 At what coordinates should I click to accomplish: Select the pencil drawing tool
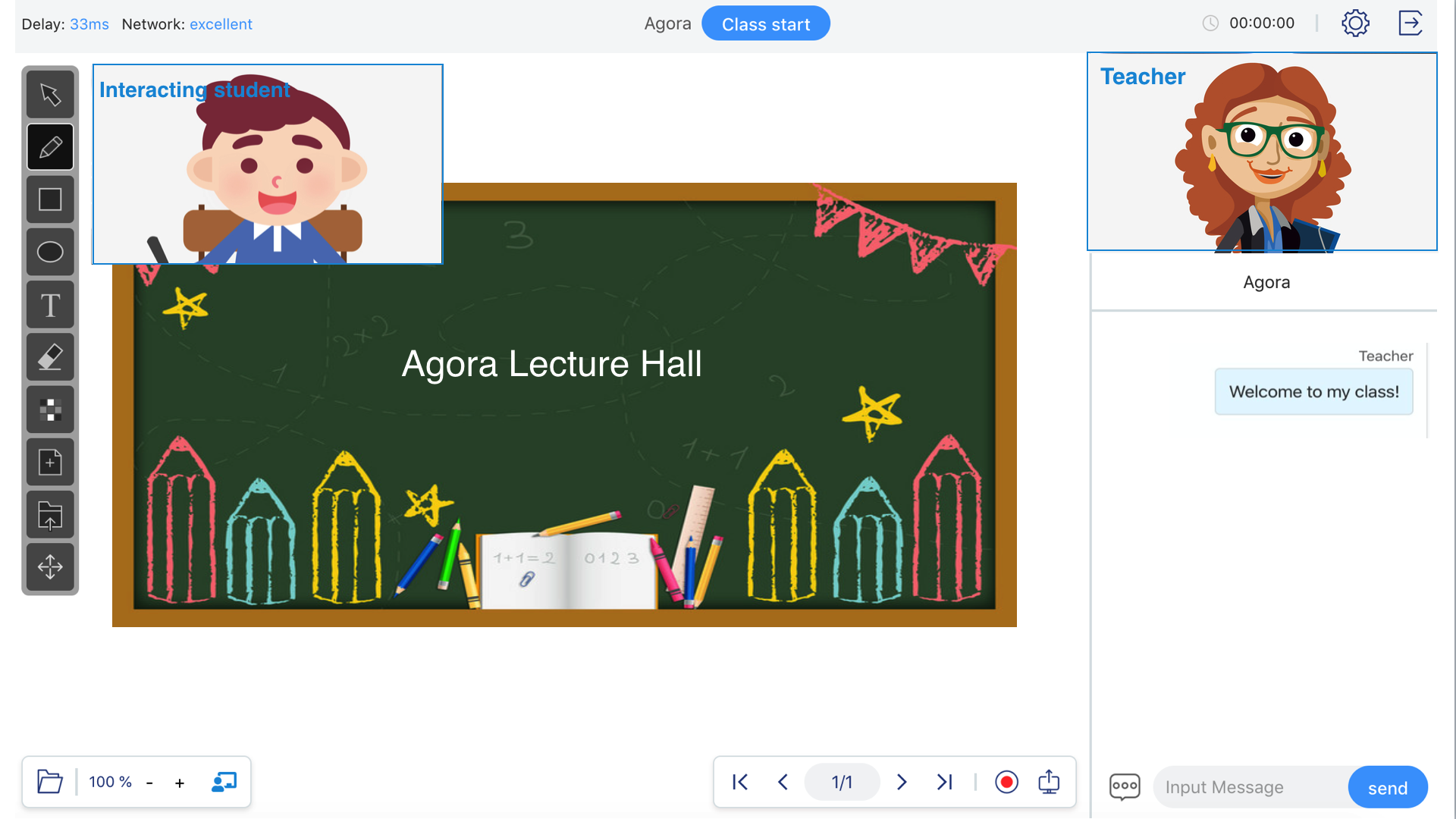[50, 147]
